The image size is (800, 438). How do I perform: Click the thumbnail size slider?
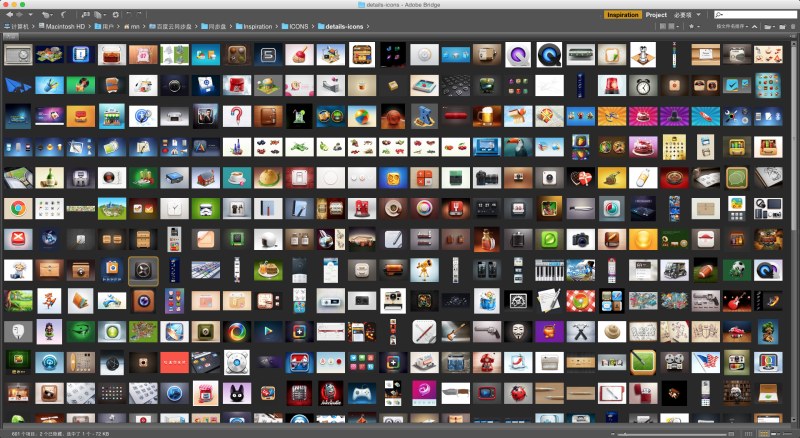tap(672, 434)
